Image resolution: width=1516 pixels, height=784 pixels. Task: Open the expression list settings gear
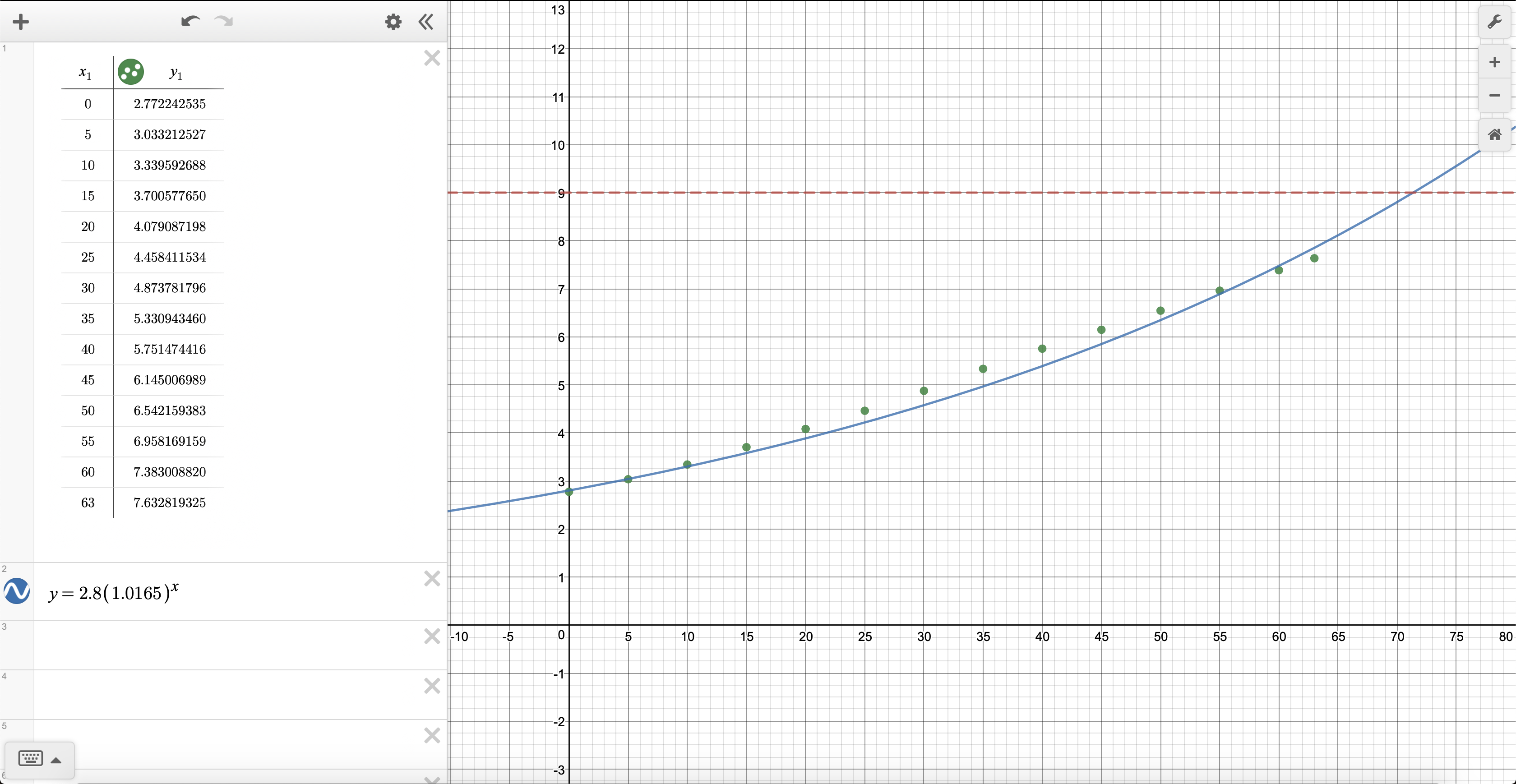(x=393, y=23)
